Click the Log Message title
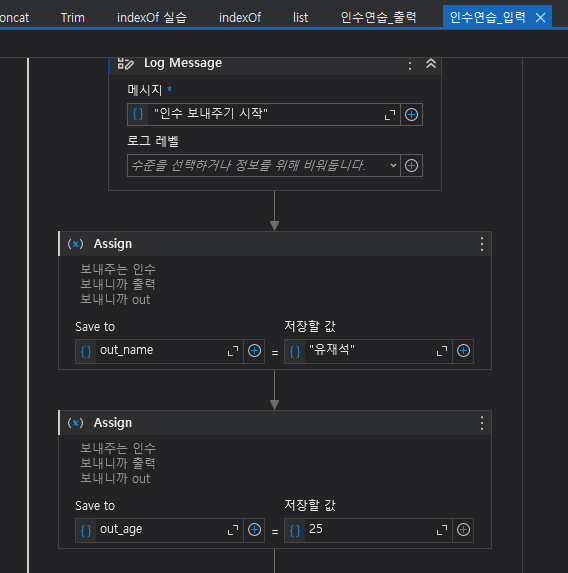568x573 pixels. (x=183, y=63)
